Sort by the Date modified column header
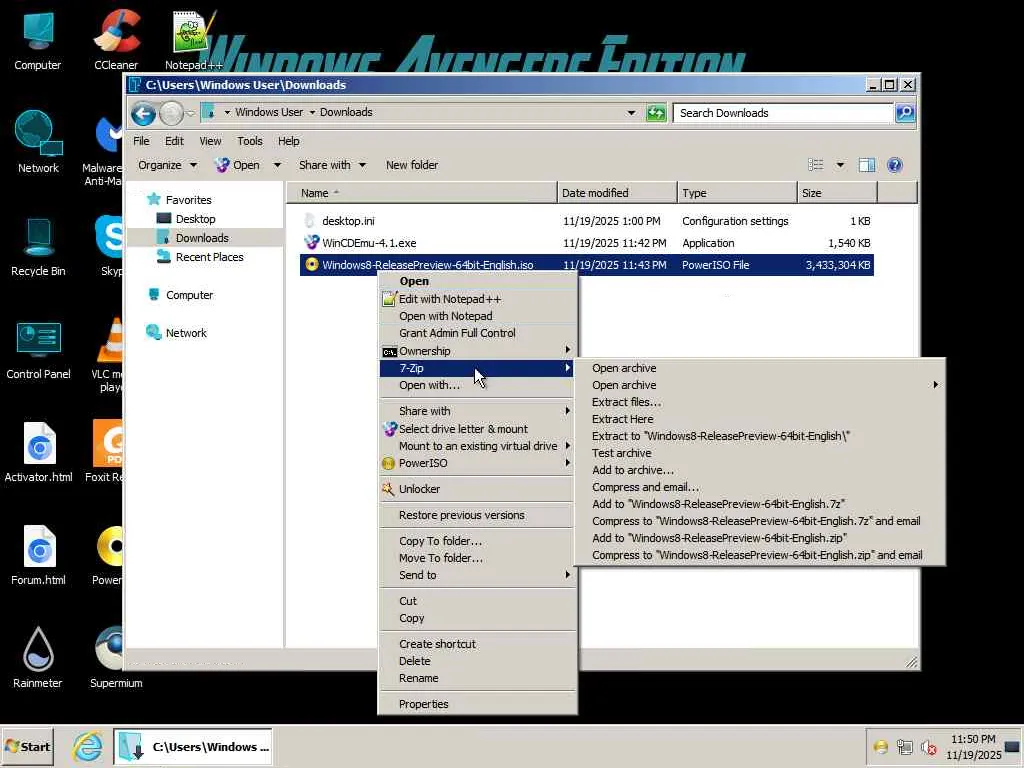 617,193
